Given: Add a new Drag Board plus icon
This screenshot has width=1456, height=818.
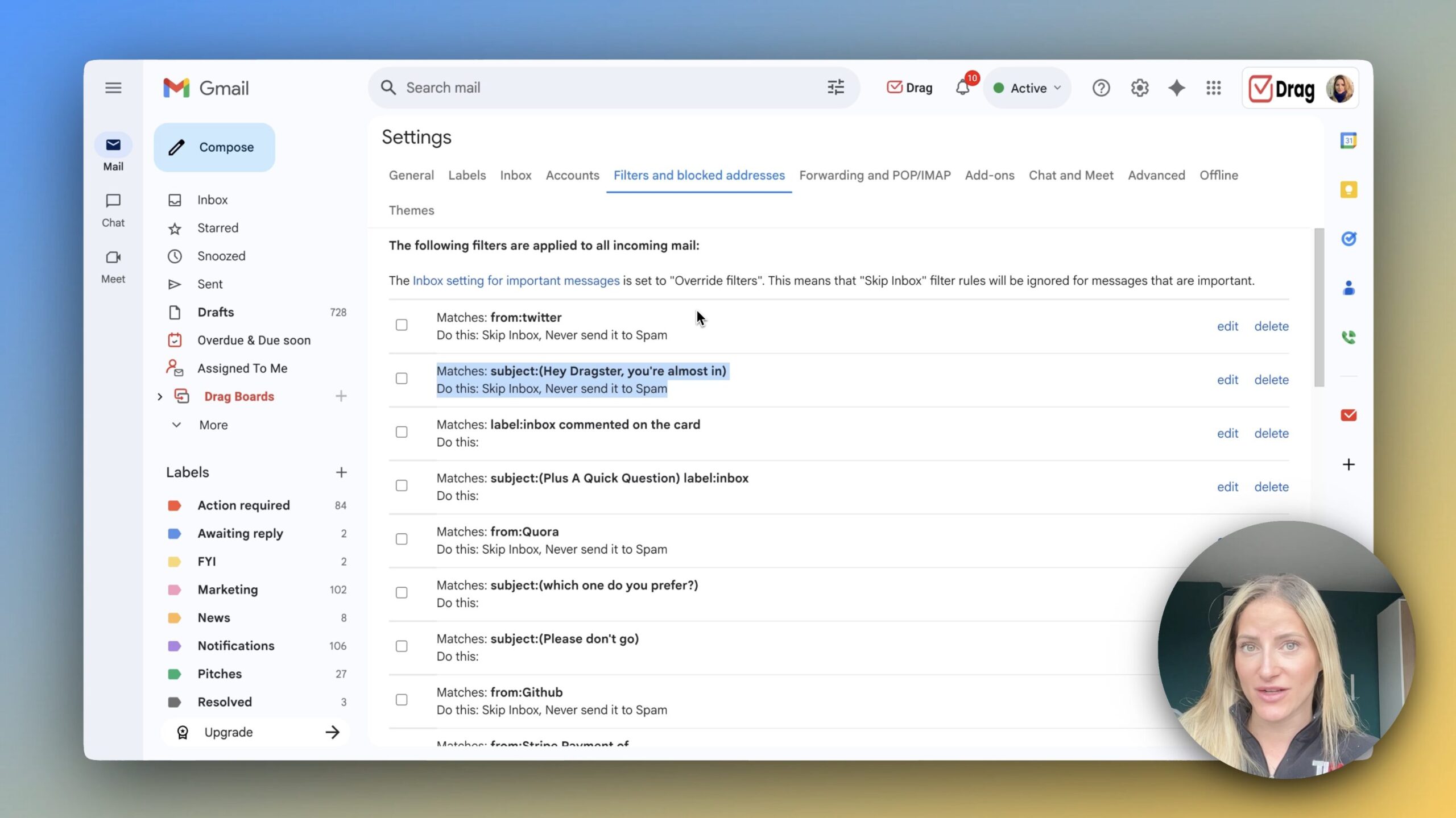Looking at the screenshot, I should pyautogui.click(x=341, y=396).
